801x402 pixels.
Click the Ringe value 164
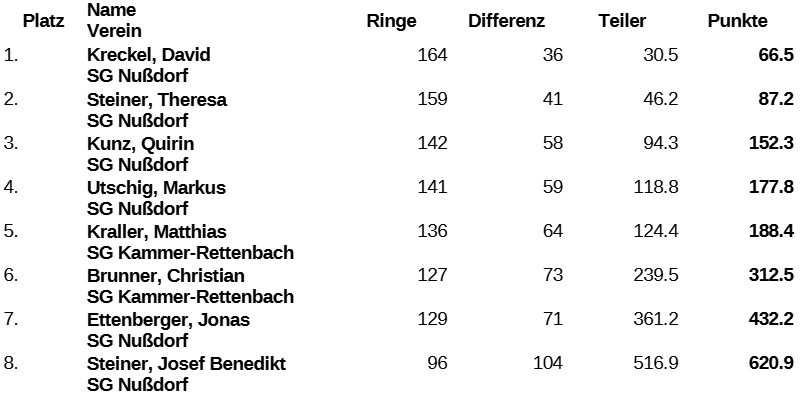tap(432, 55)
